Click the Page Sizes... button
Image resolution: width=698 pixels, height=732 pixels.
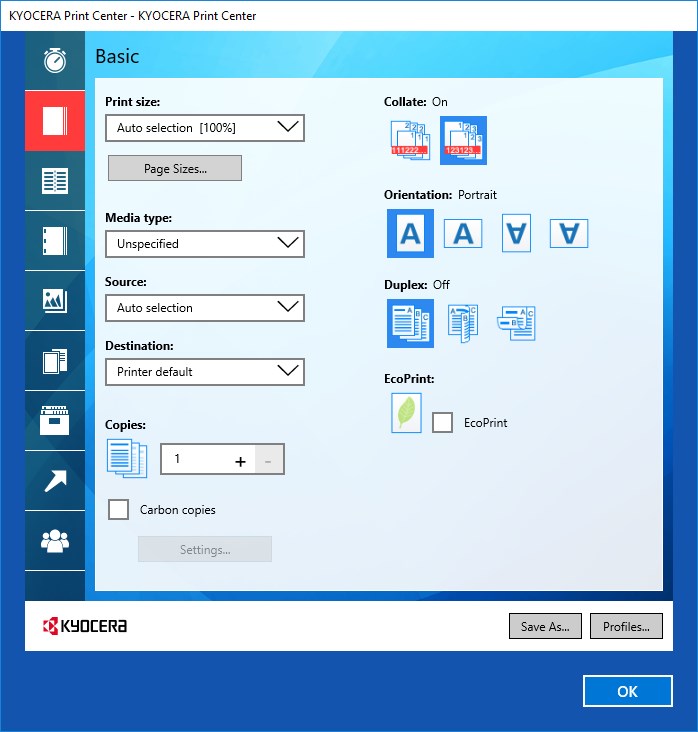pos(175,168)
